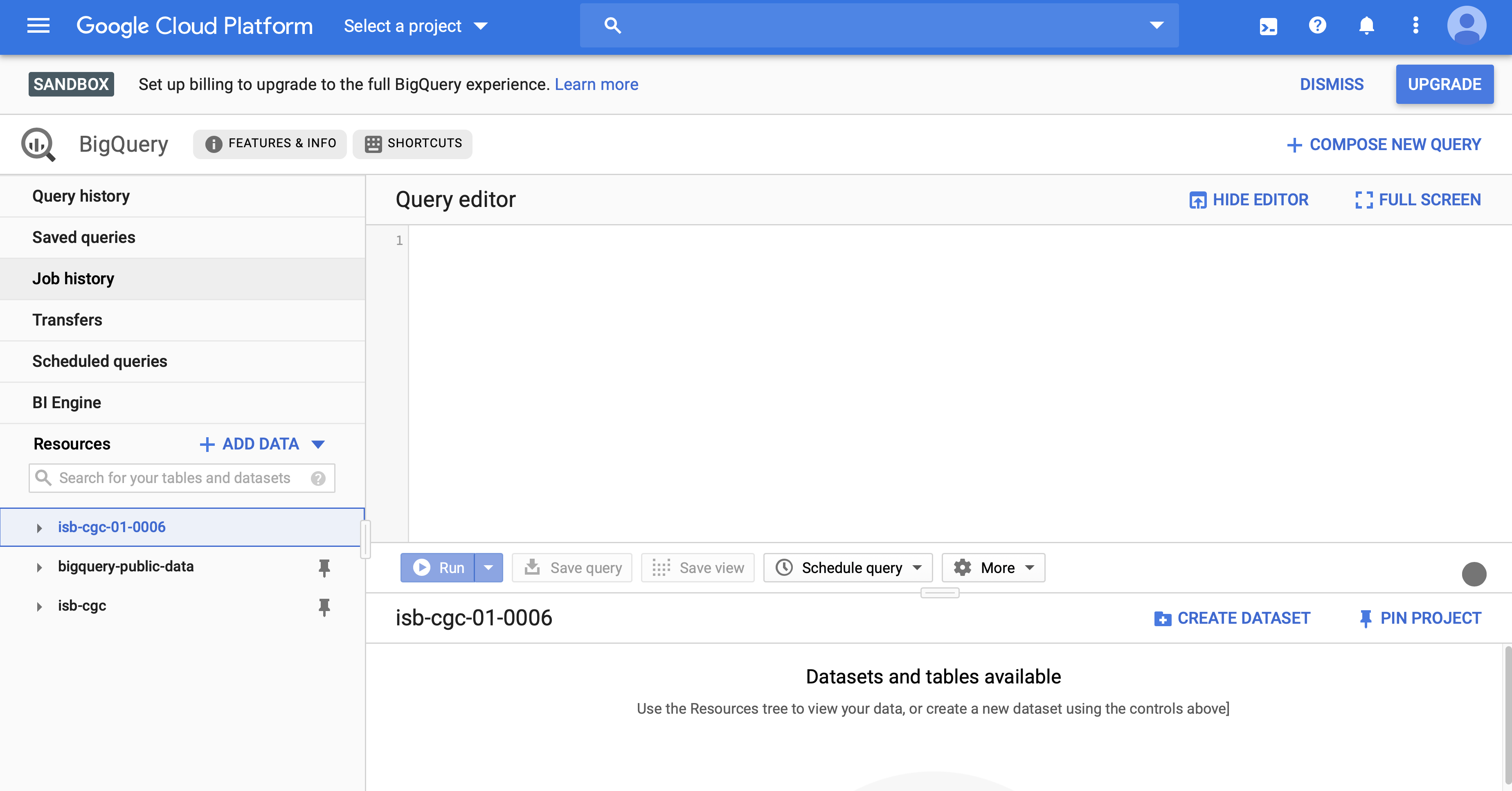Click the Learn more upgrade link
1512x791 pixels.
click(x=597, y=84)
